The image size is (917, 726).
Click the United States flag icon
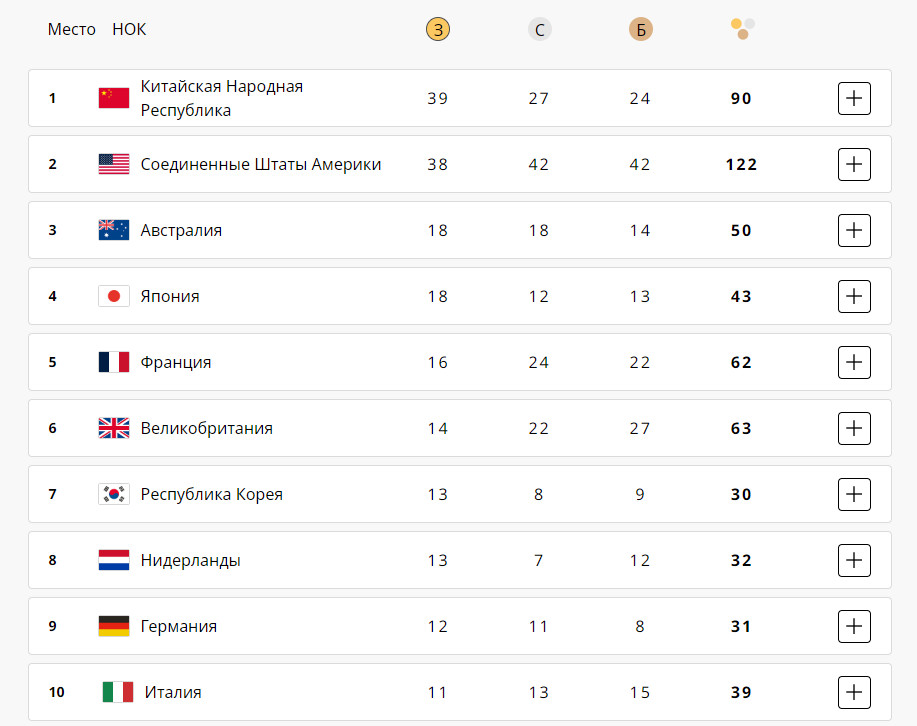114,164
